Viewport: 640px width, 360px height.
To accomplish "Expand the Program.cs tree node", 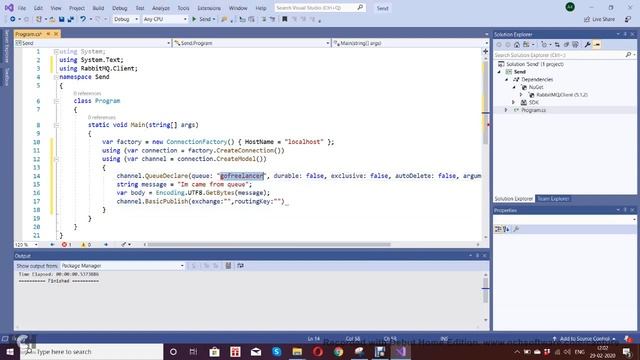I will click(507, 110).
